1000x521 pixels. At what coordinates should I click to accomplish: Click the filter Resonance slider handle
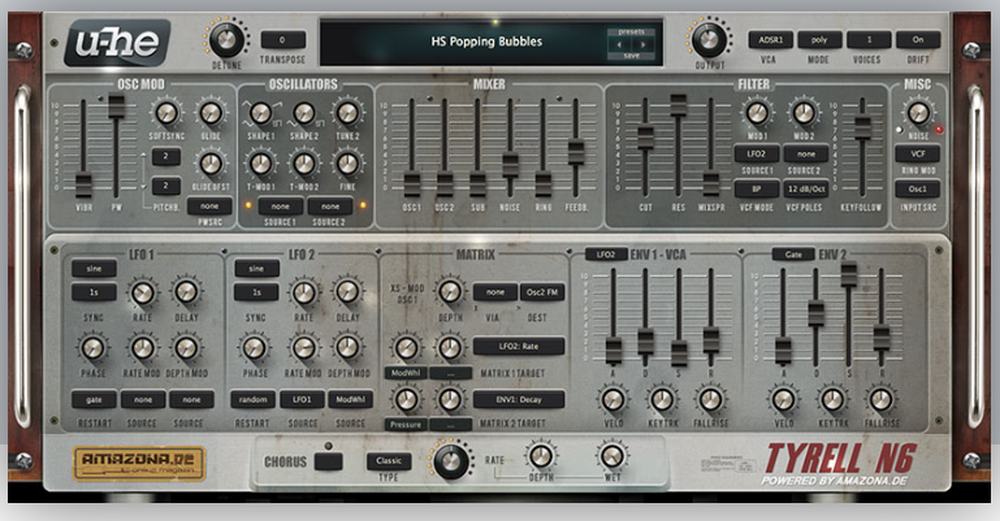pyautogui.click(x=679, y=105)
